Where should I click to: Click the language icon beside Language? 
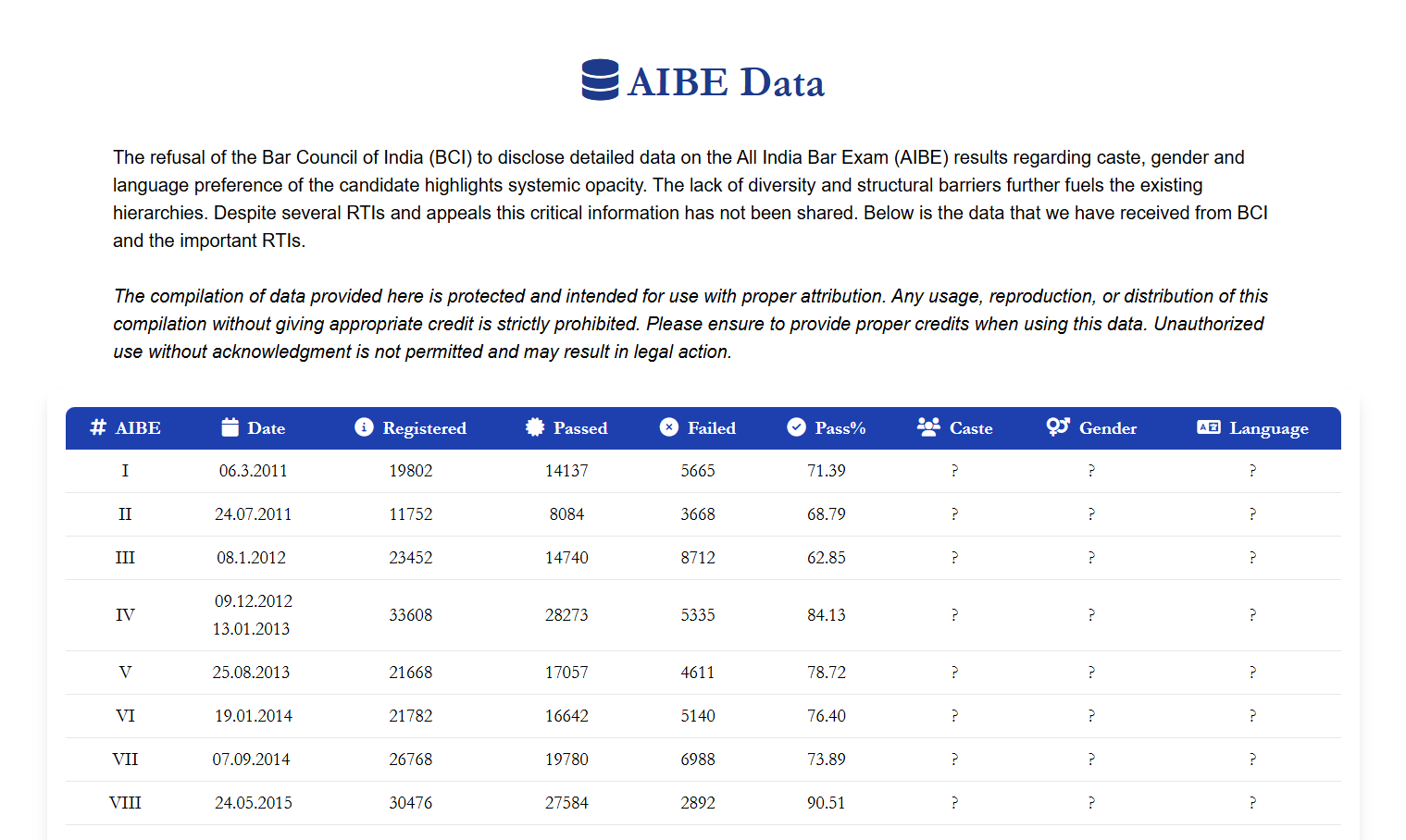click(1208, 426)
